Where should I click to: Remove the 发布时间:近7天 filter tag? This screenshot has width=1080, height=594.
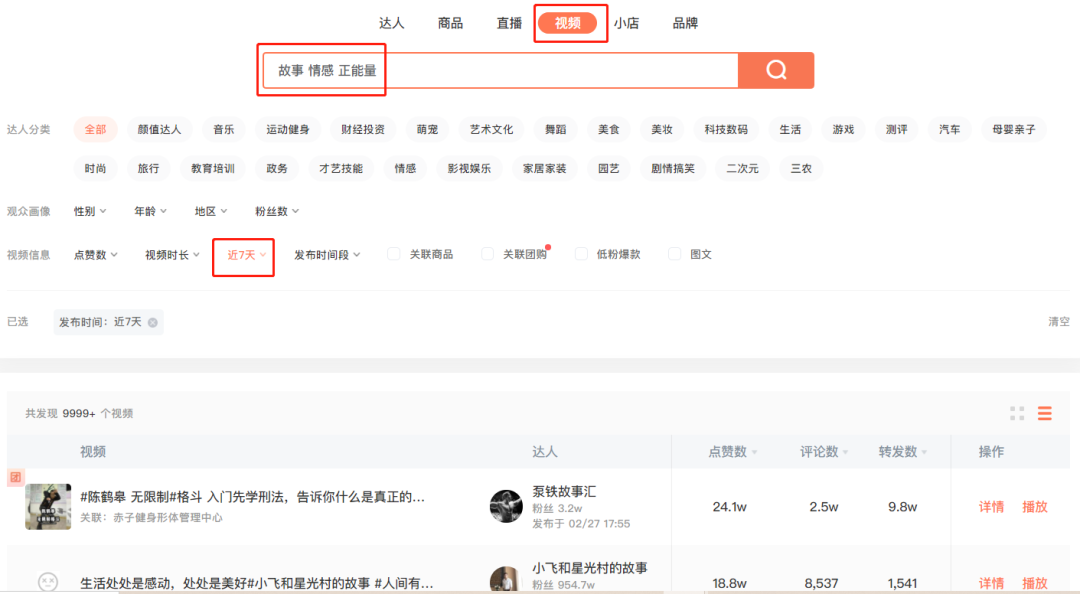click(153, 322)
